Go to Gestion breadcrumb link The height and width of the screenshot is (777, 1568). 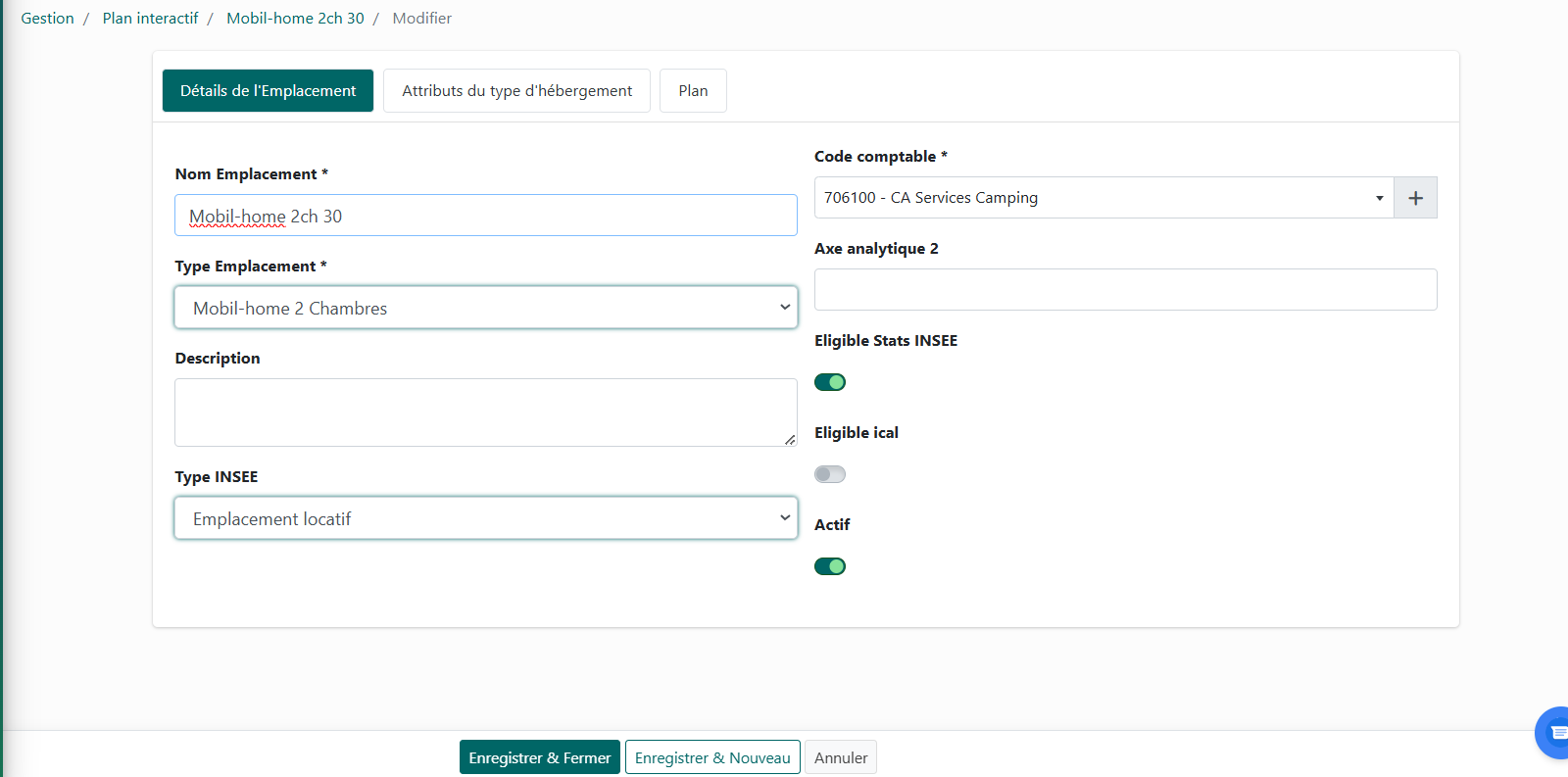click(47, 19)
